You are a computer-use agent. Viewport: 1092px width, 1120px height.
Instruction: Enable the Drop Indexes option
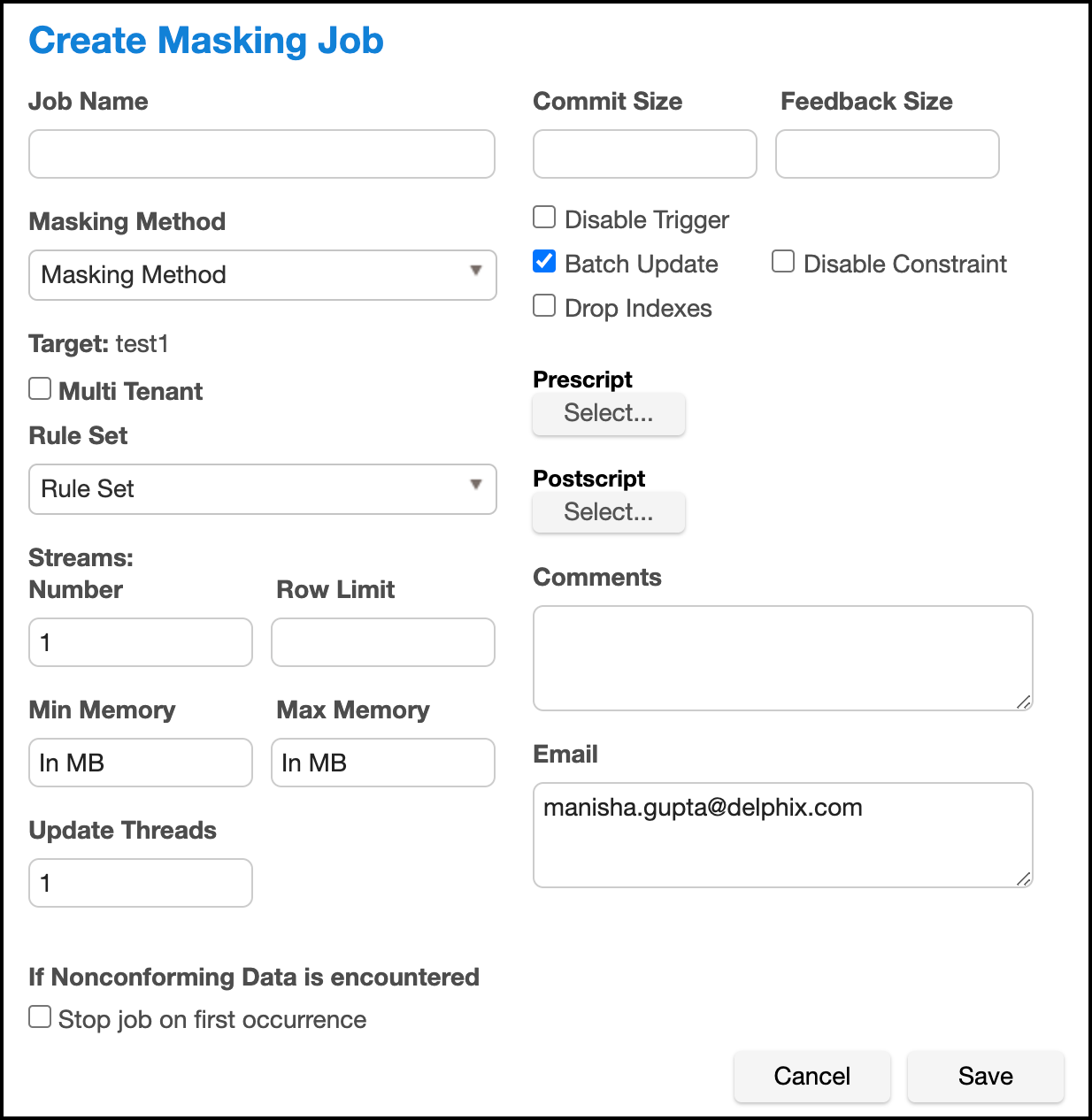544,306
